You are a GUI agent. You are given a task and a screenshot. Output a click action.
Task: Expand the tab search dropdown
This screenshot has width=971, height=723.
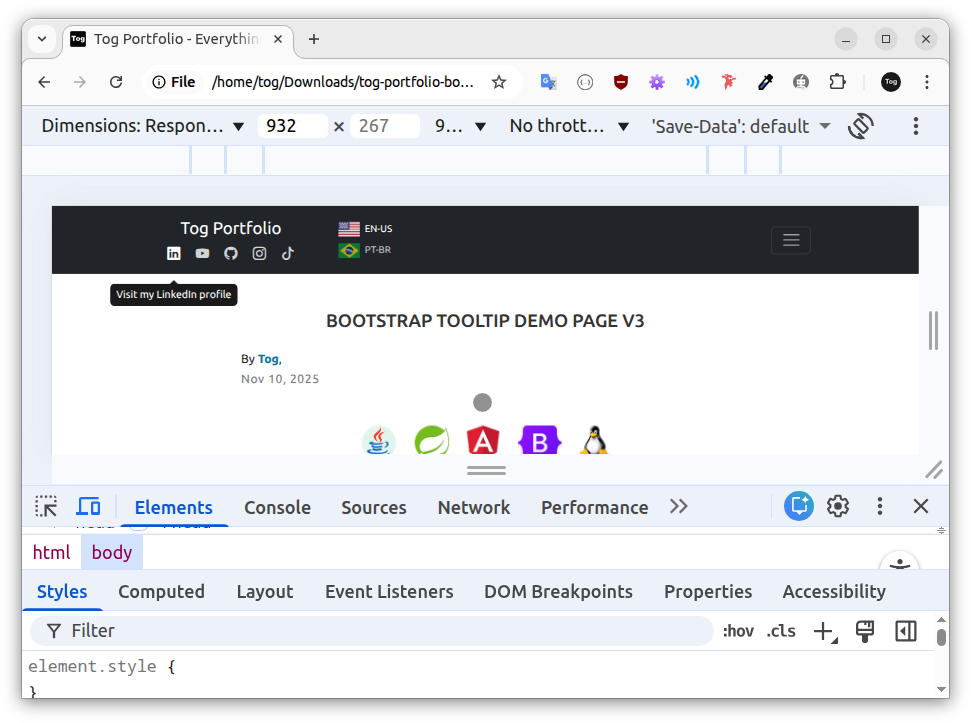click(42, 39)
